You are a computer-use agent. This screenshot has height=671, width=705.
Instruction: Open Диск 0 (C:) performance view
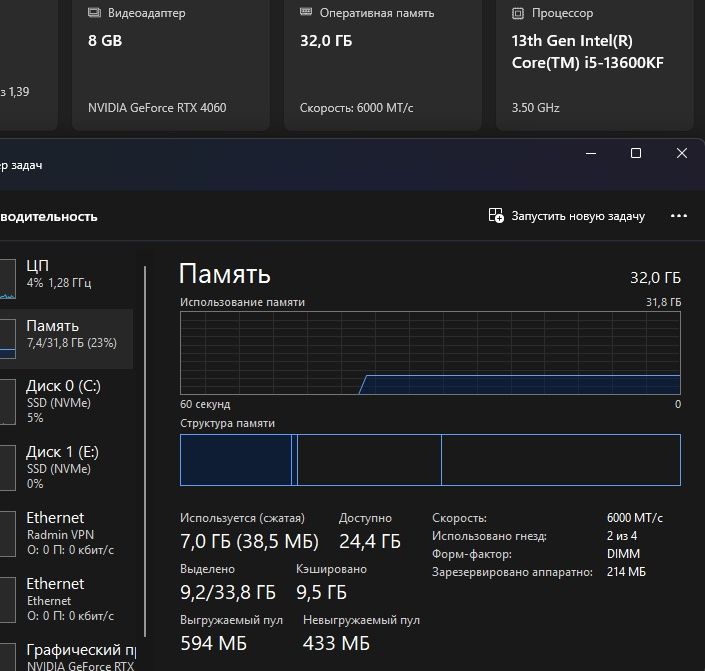67,401
